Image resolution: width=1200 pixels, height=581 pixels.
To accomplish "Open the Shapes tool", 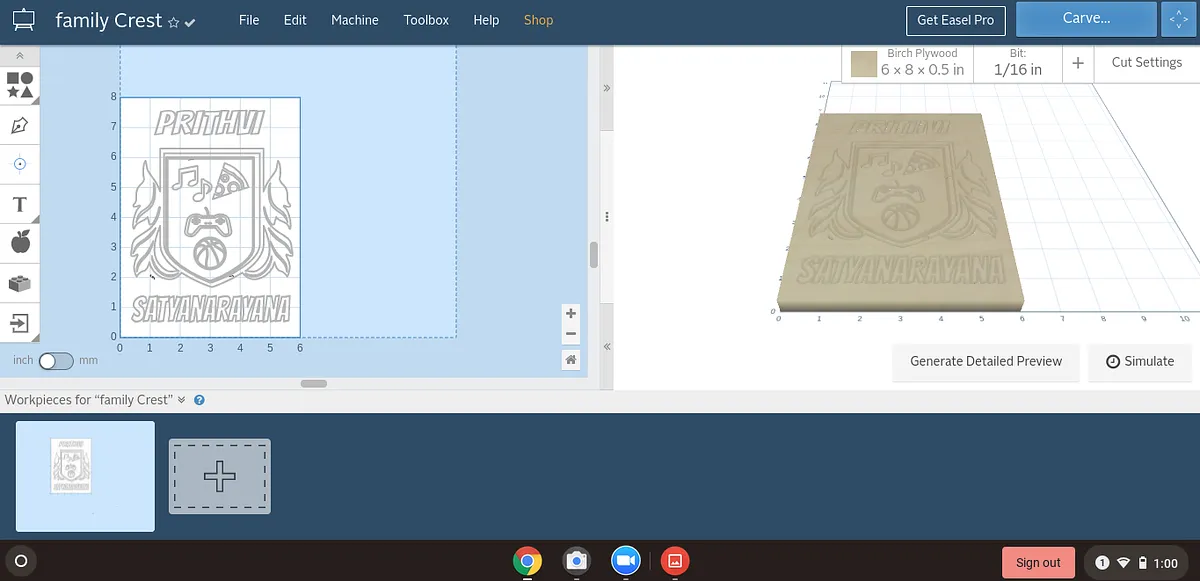I will 19,85.
